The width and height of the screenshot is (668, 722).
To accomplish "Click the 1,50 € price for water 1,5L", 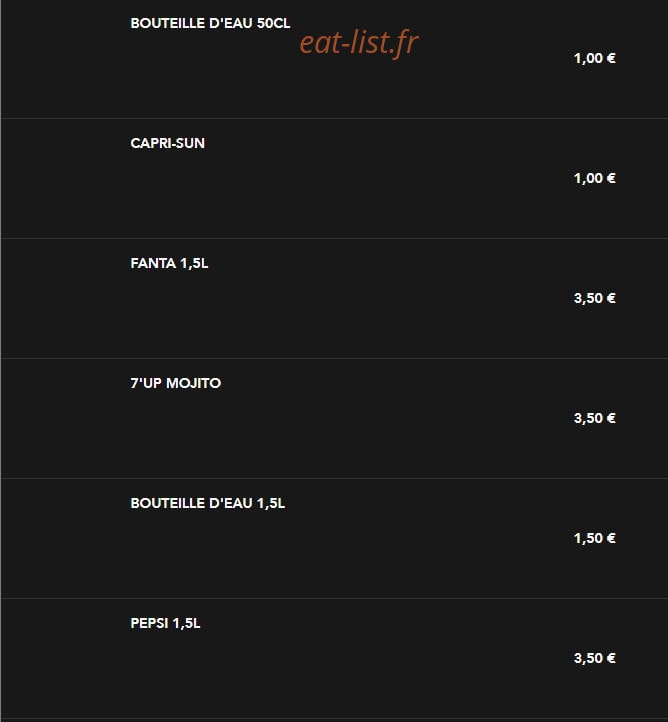I will point(594,538).
